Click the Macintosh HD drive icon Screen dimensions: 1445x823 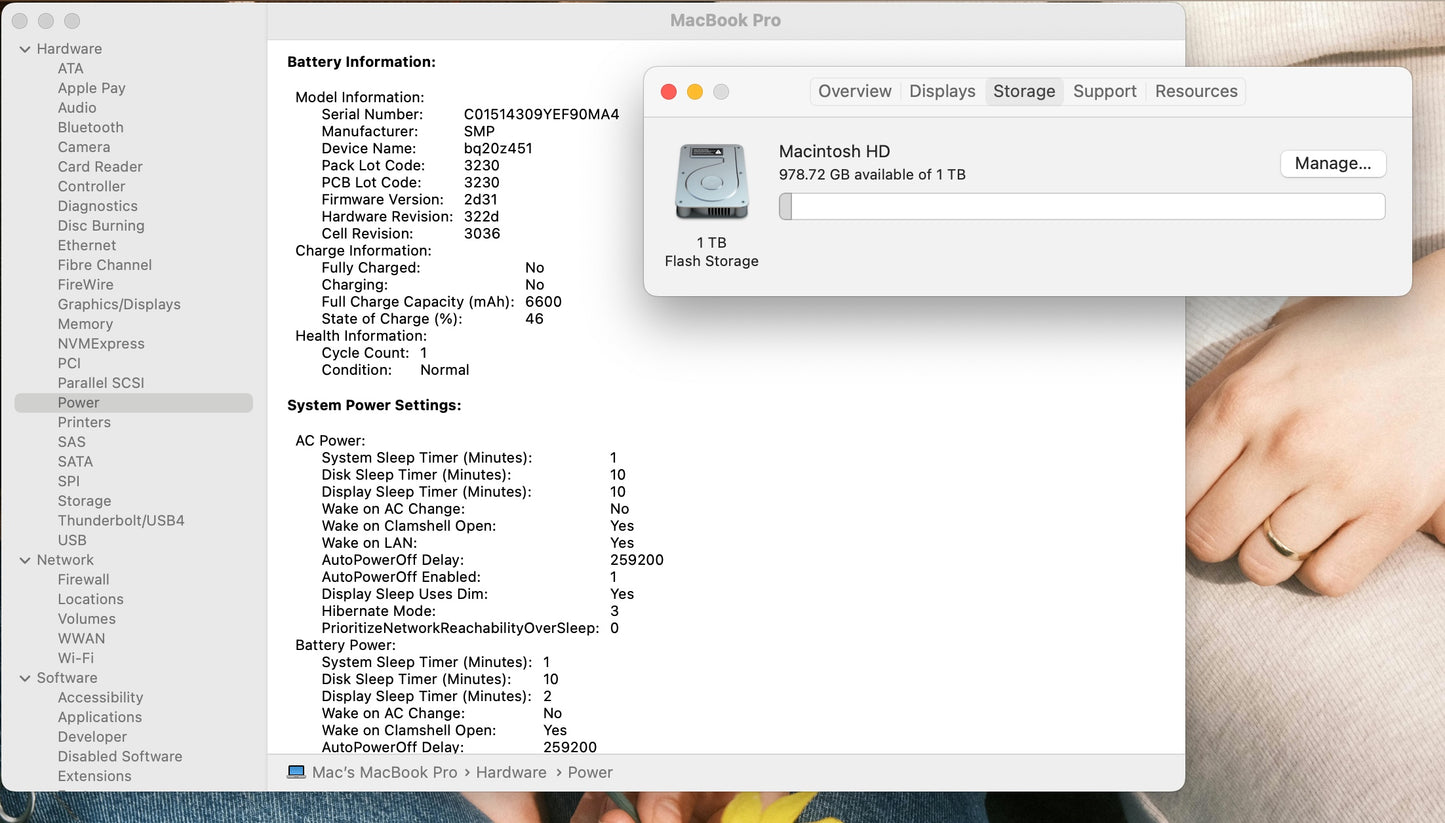(711, 182)
